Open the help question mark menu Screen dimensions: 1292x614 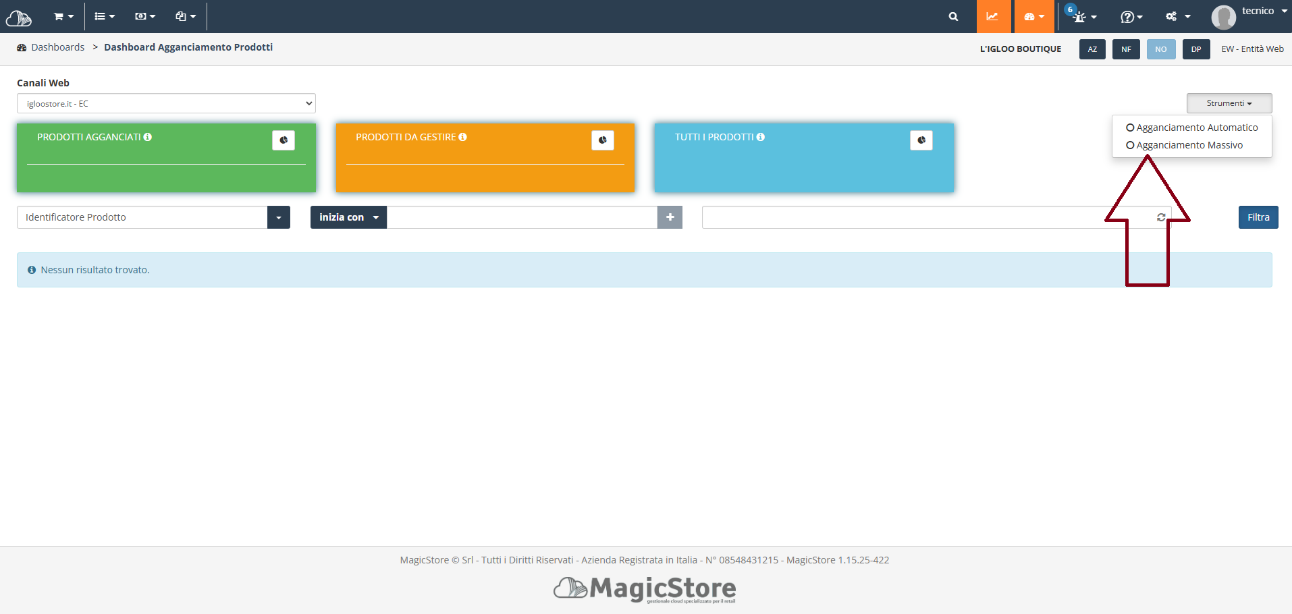coord(1132,16)
